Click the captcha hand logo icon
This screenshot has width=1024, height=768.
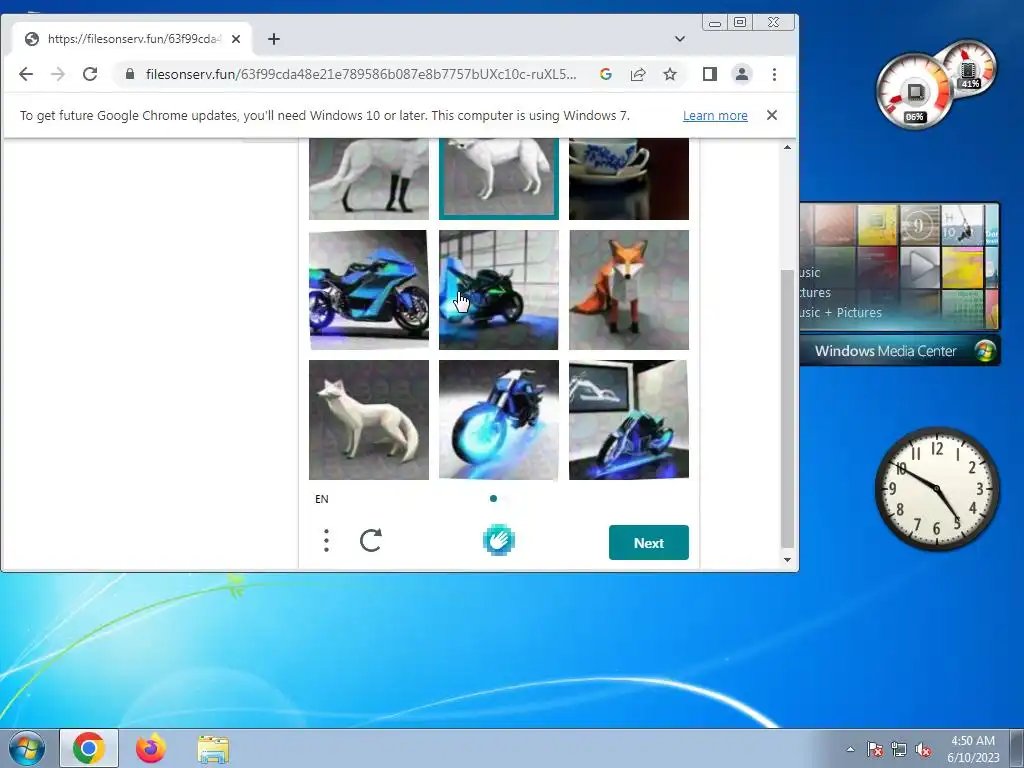click(x=499, y=541)
